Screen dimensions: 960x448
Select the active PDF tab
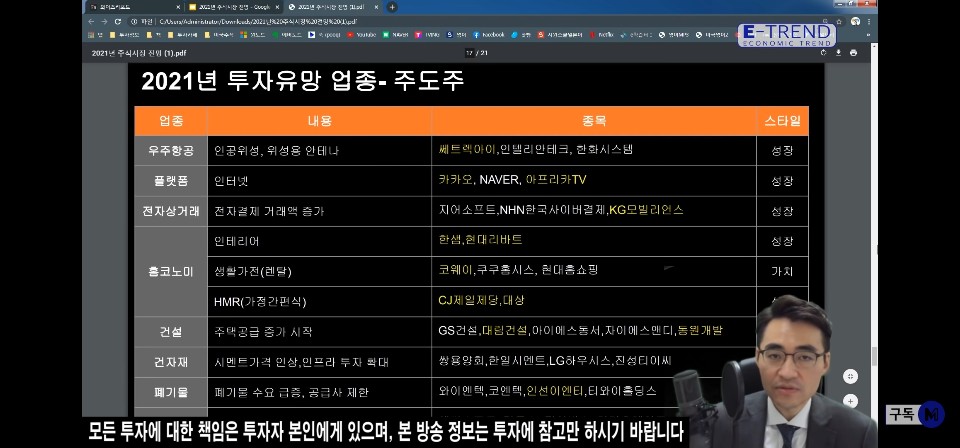click(x=334, y=7)
